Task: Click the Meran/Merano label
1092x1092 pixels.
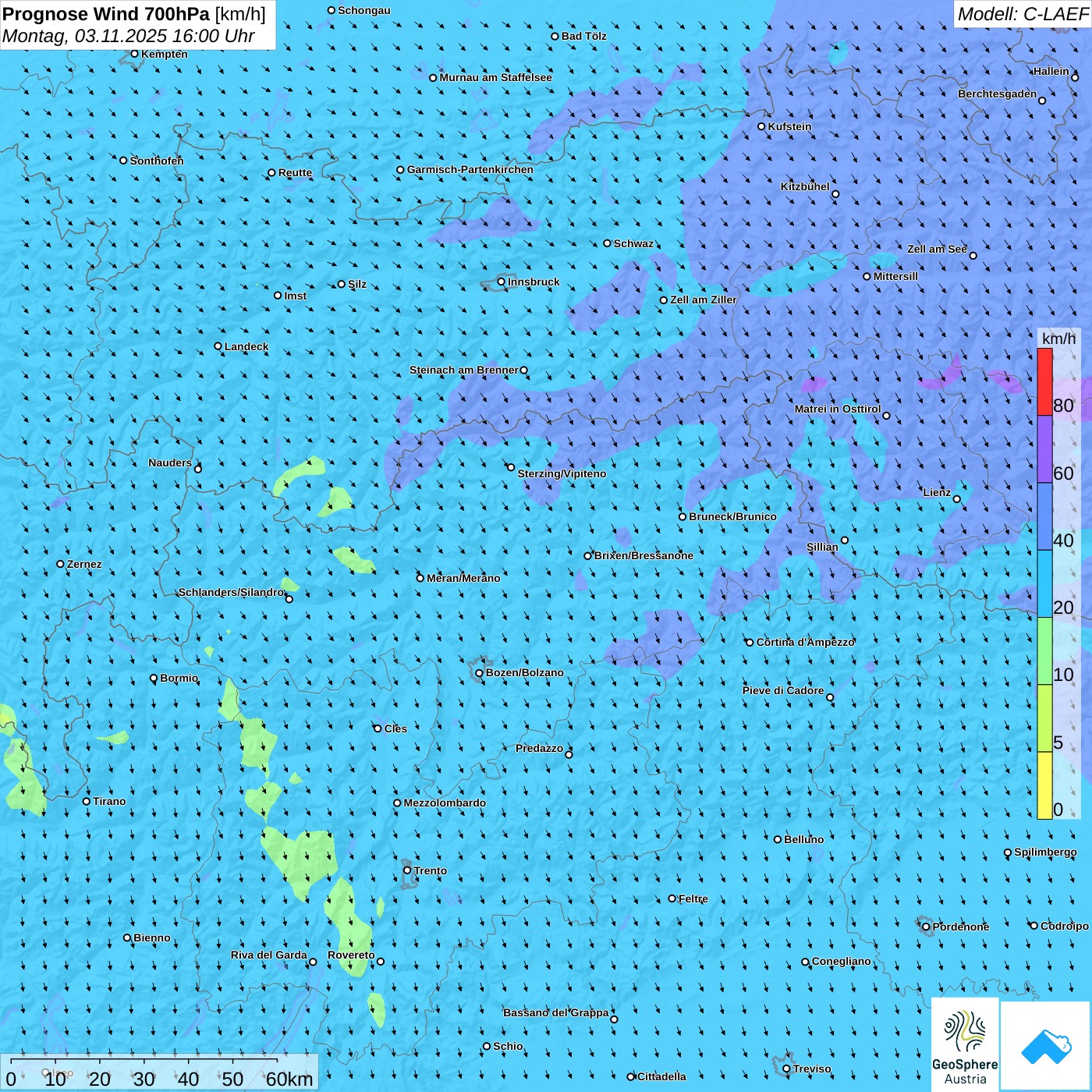Action: [463, 578]
